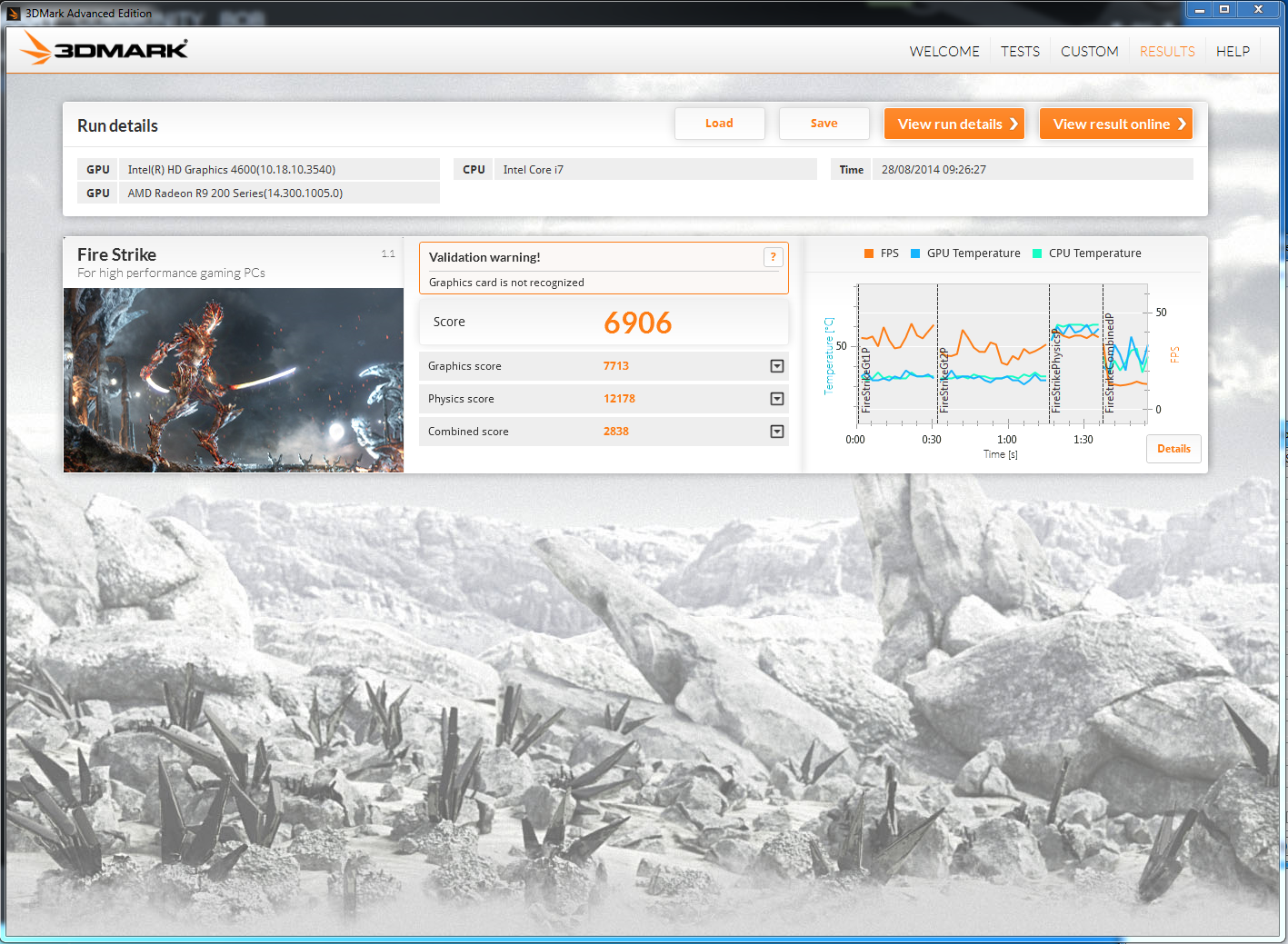Click the Graphics score value 7713
This screenshot has width=1288, height=944.
(616, 366)
